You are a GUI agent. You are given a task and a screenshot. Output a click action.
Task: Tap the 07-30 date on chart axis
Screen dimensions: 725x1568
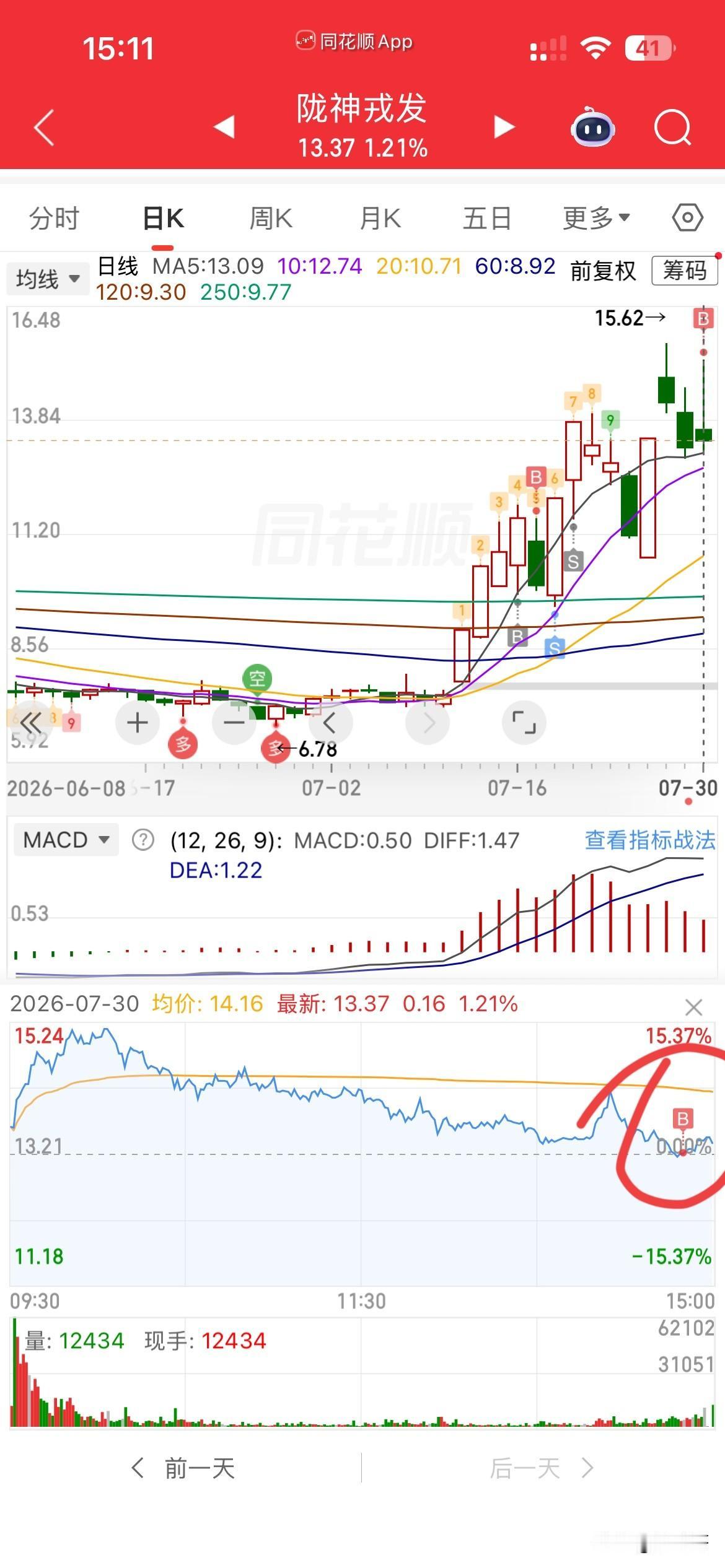click(x=688, y=788)
